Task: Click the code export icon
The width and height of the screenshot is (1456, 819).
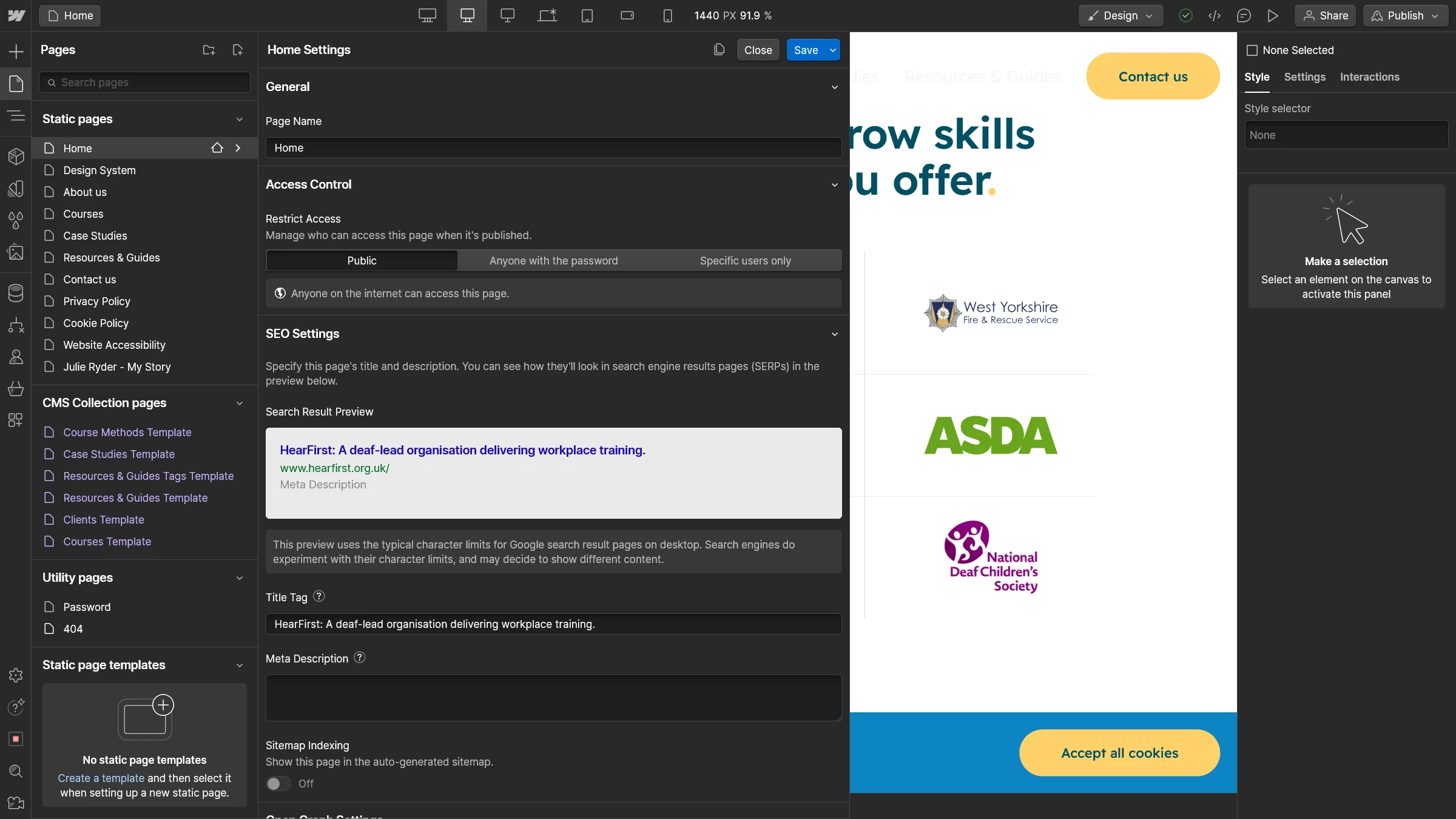Action: pos(1215,16)
